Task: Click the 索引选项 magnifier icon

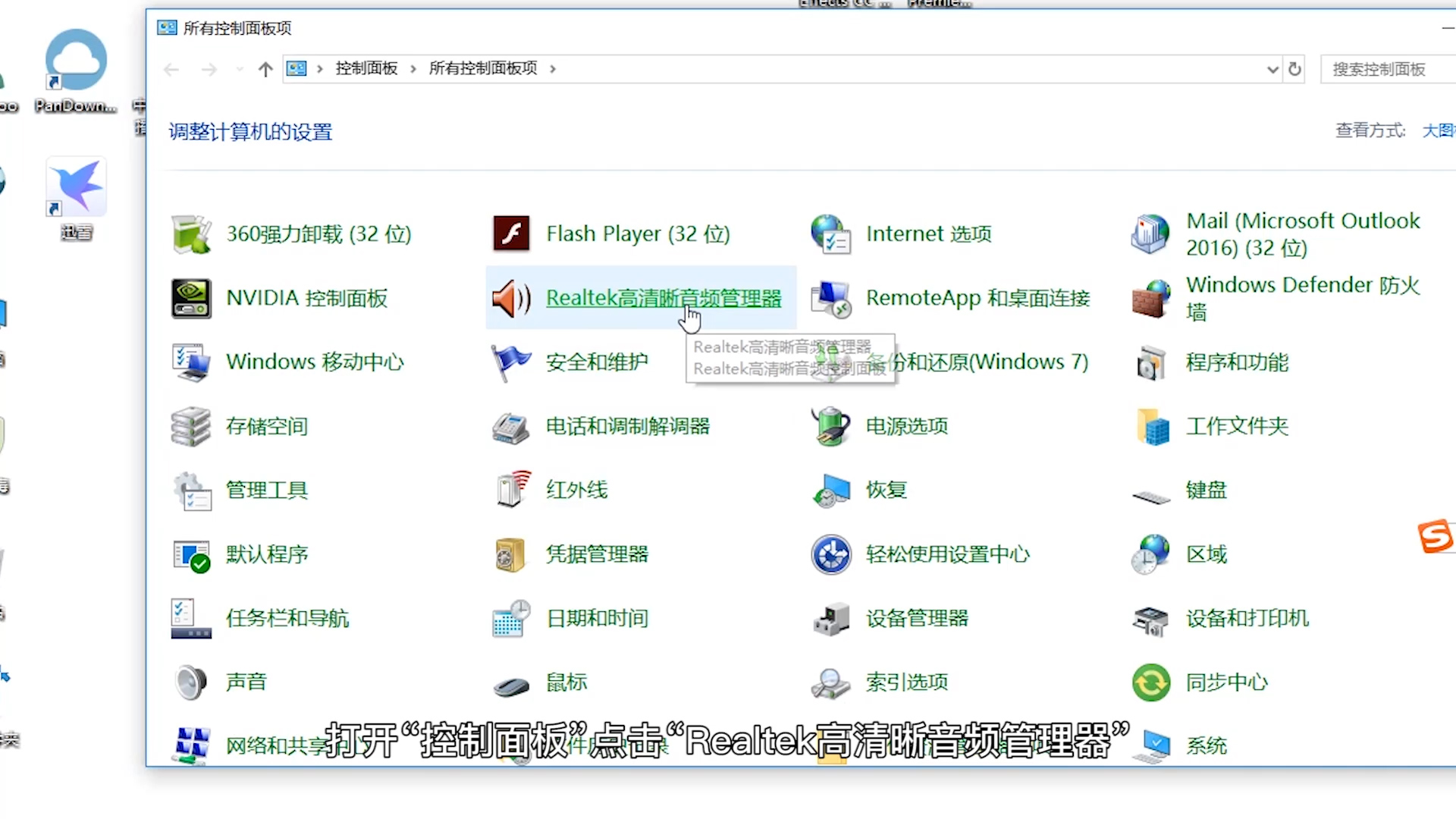Action: coord(831,682)
